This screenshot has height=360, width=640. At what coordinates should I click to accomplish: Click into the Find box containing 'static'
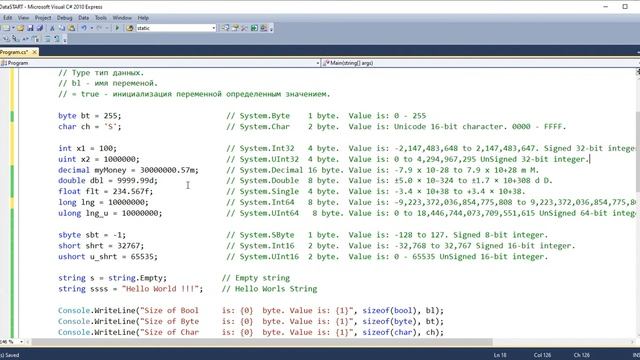click(173, 28)
